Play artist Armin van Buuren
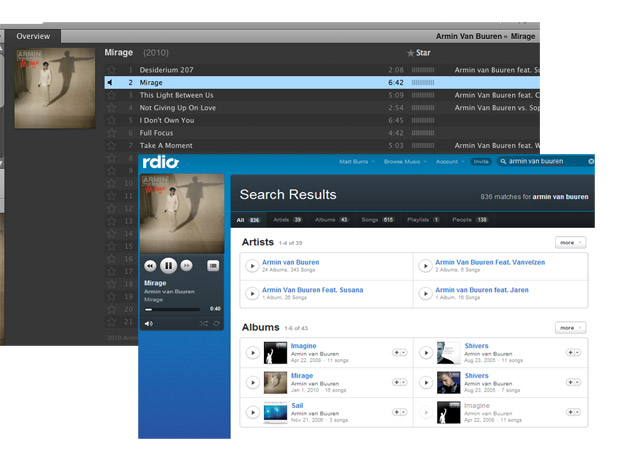The width and height of the screenshot is (630, 457). [x=252, y=266]
